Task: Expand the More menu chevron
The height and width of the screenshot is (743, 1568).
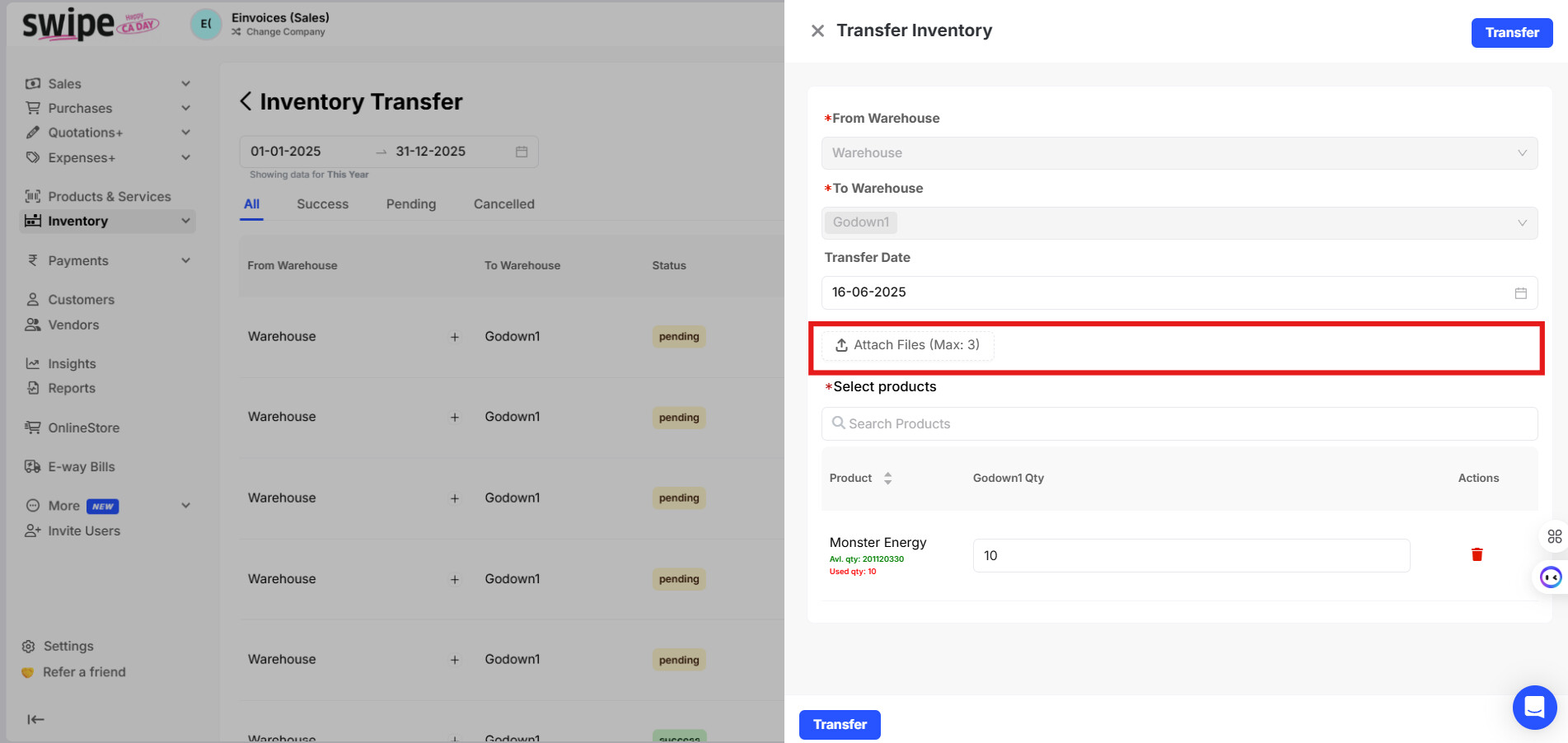Action: point(186,506)
